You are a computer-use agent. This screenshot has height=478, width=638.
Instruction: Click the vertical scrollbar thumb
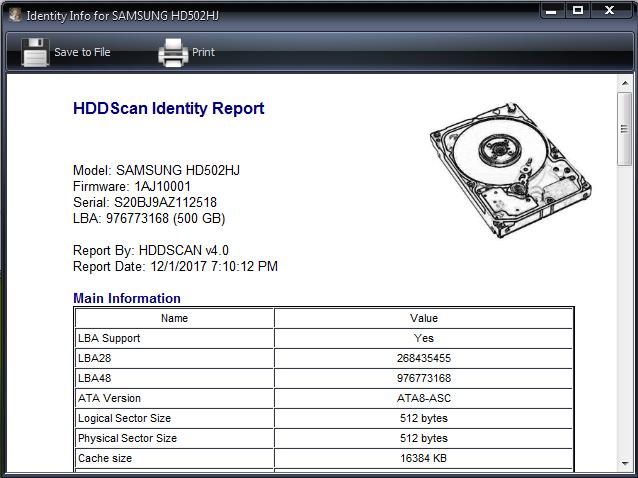point(624,128)
